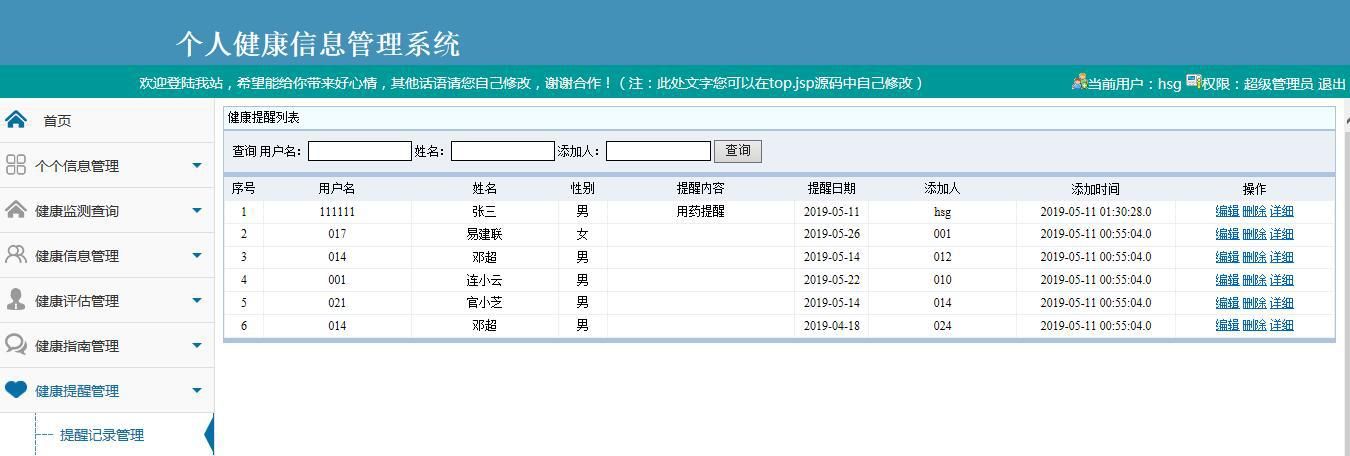Select the 提醒记录管理 submenu entry
The height and width of the screenshot is (456, 1350).
point(102,435)
